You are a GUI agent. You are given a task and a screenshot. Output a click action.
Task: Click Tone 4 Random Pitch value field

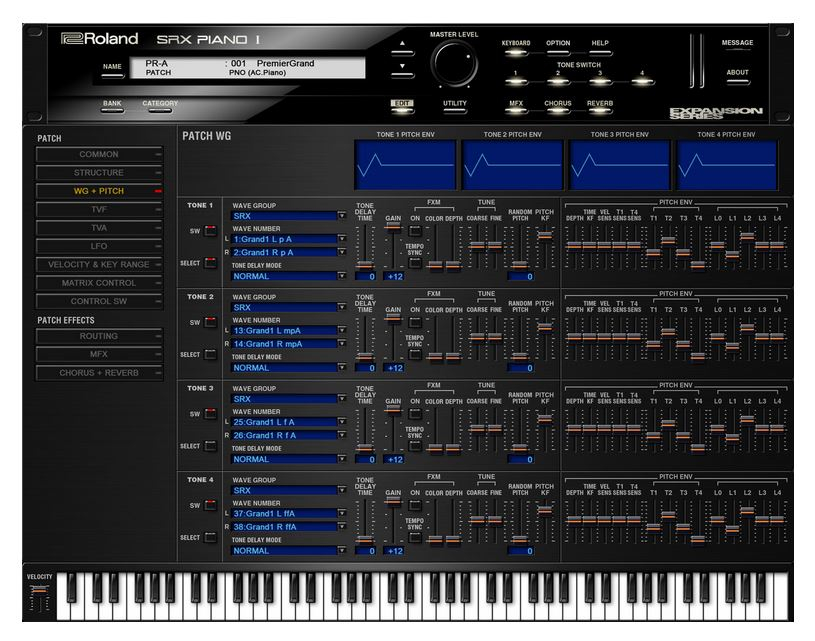pos(520,551)
